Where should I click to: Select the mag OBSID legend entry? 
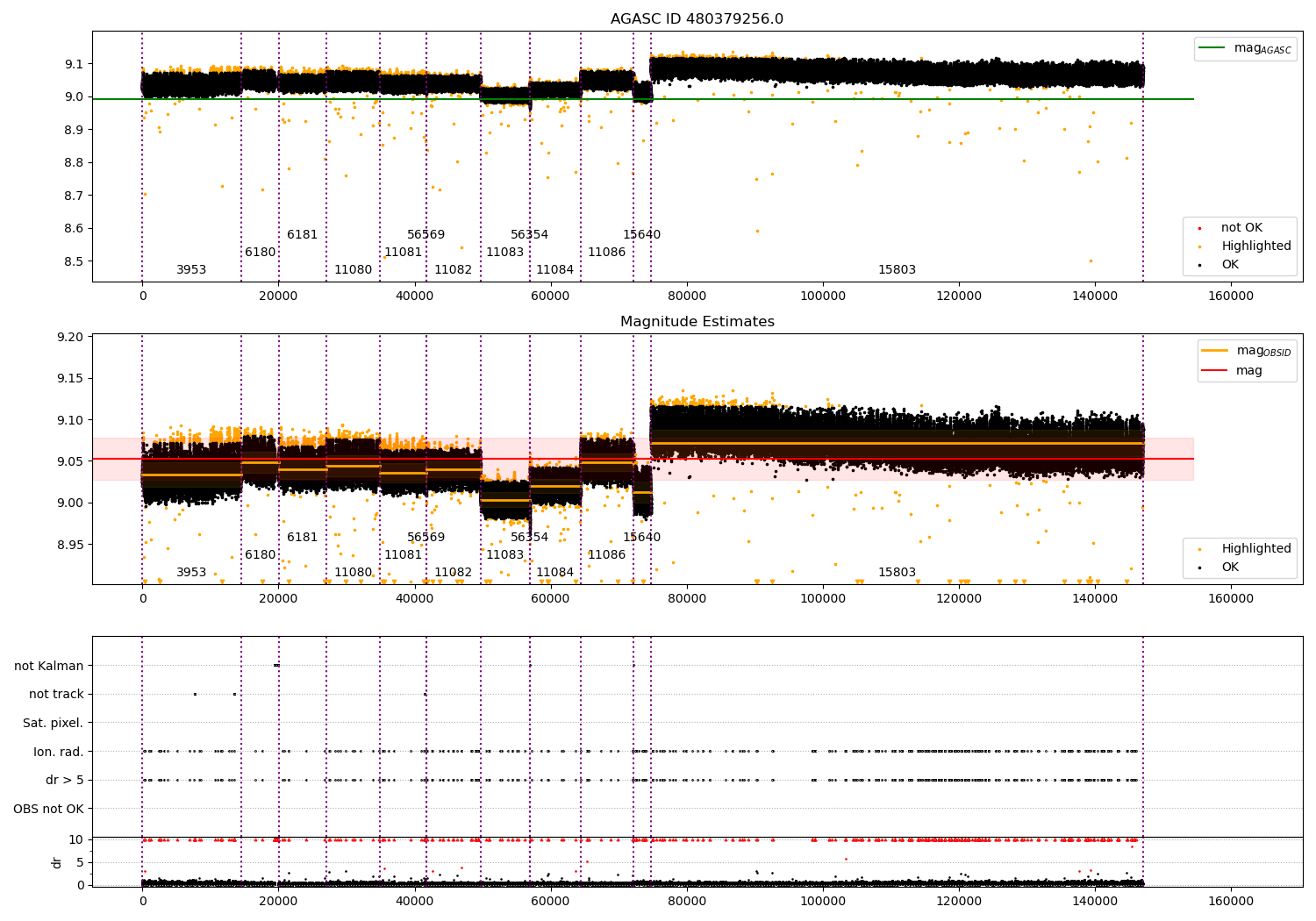click(x=1246, y=351)
